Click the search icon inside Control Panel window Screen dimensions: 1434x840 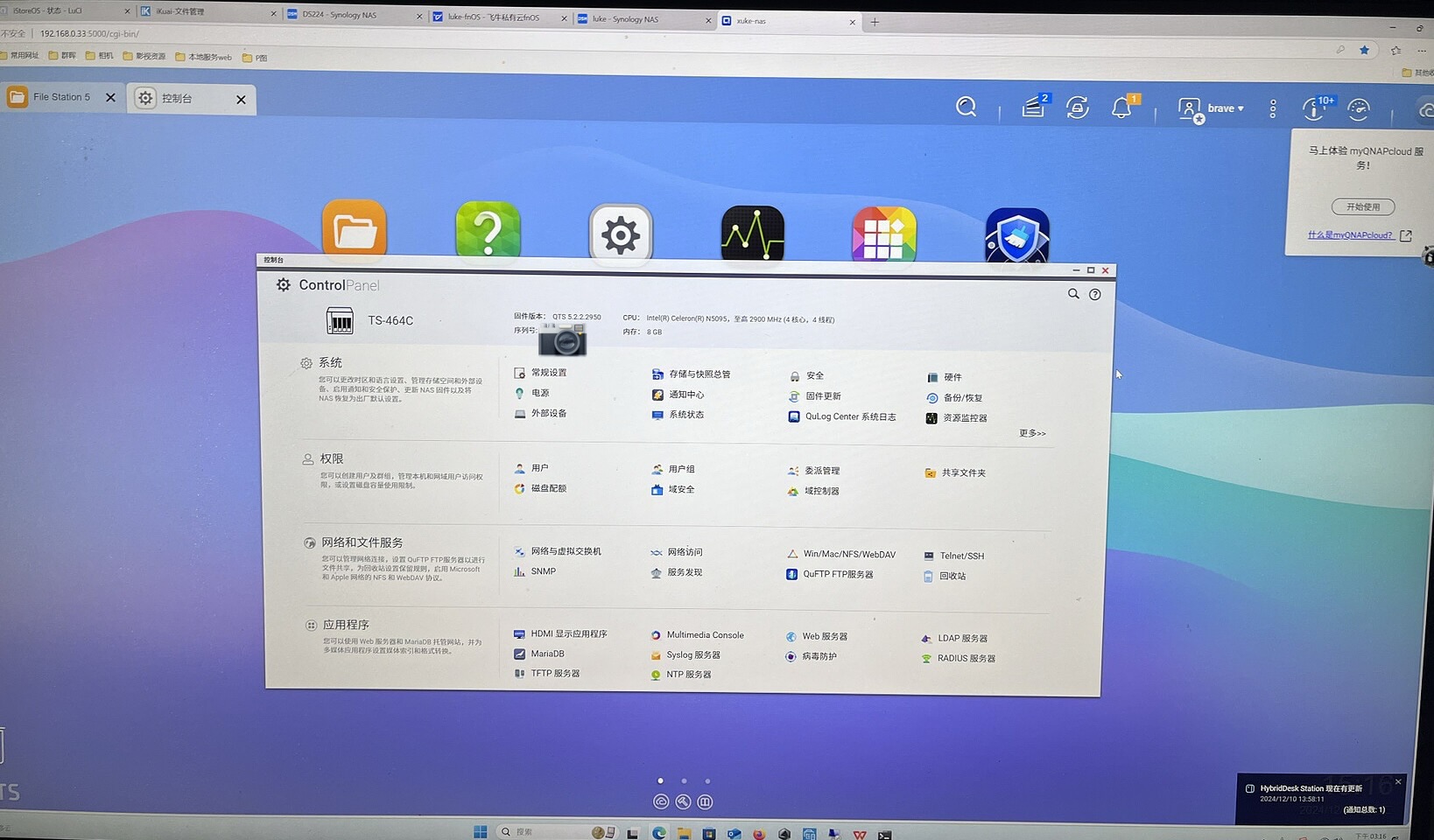(1073, 294)
